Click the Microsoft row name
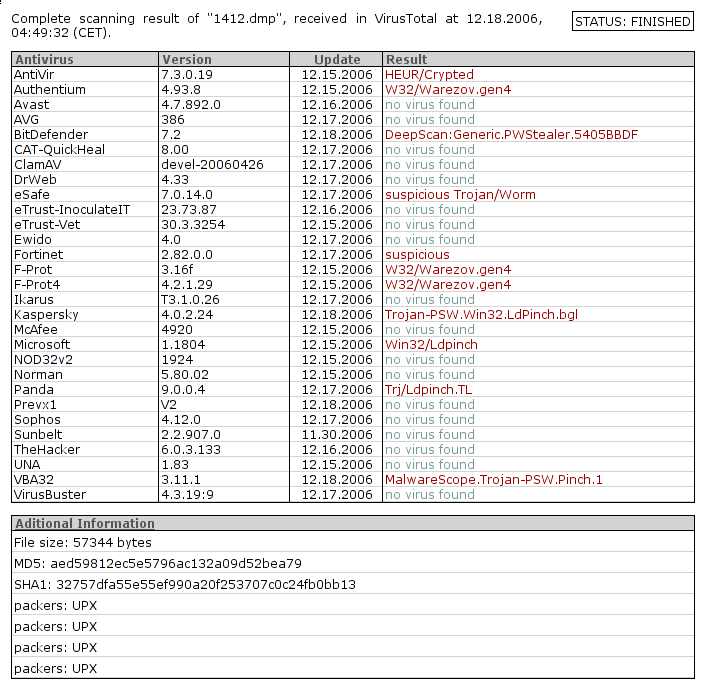This screenshot has width=713, height=689. [42, 345]
